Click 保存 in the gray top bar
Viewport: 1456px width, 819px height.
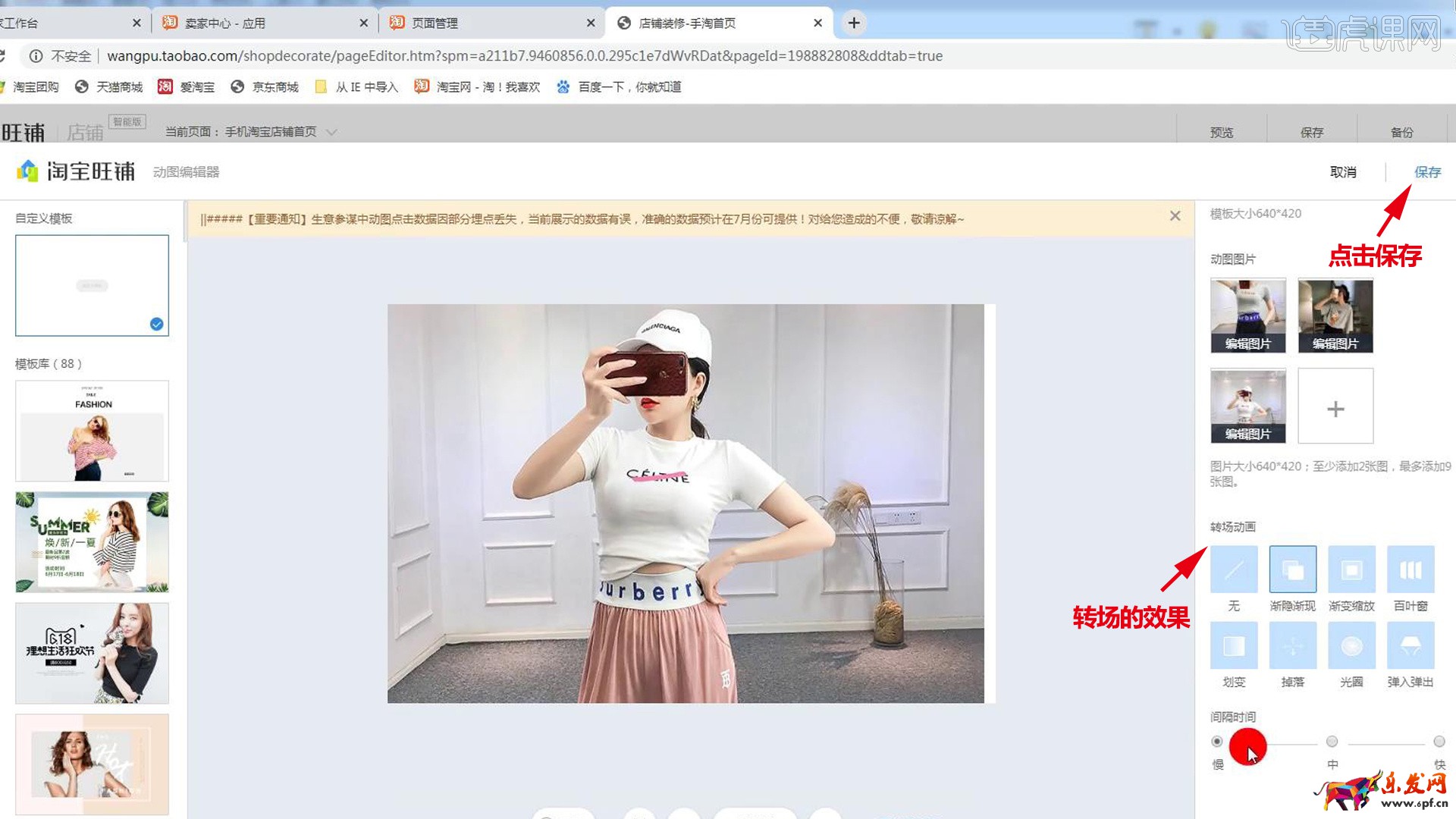pos(1312,132)
